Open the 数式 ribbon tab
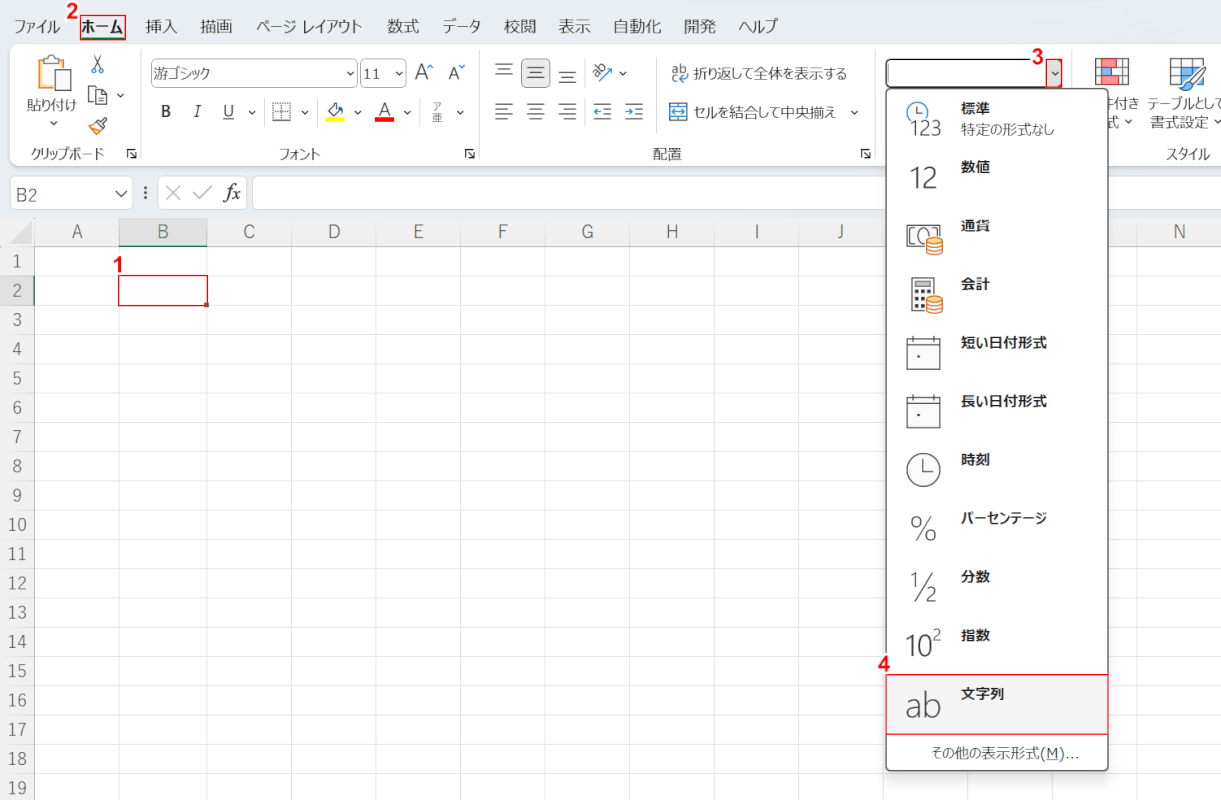 pyautogui.click(x=403, y=27)
